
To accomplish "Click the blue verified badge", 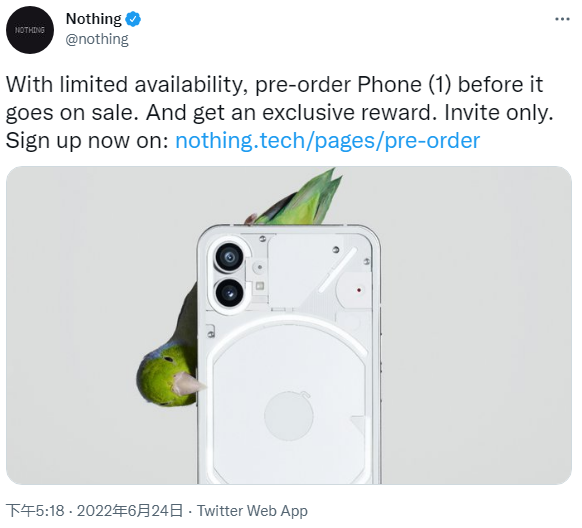I will (133, 19).
